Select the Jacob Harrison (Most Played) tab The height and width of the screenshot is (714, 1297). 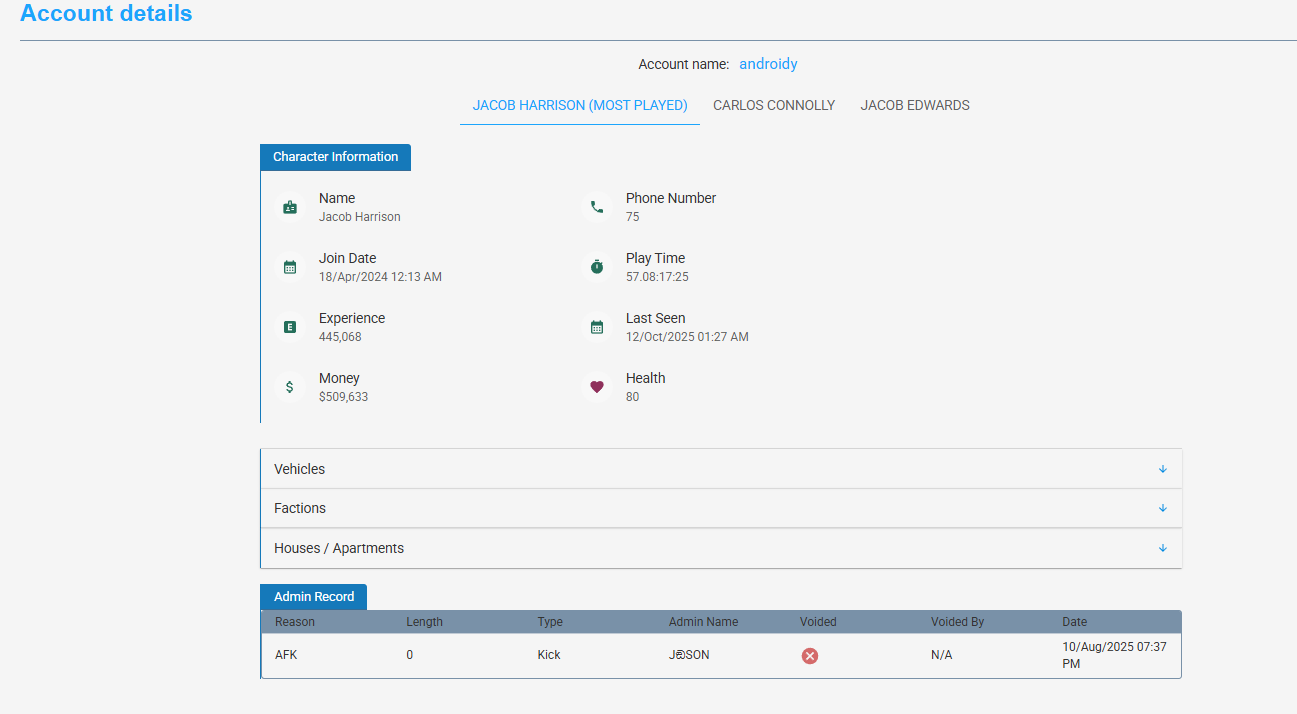coord(580,105)
